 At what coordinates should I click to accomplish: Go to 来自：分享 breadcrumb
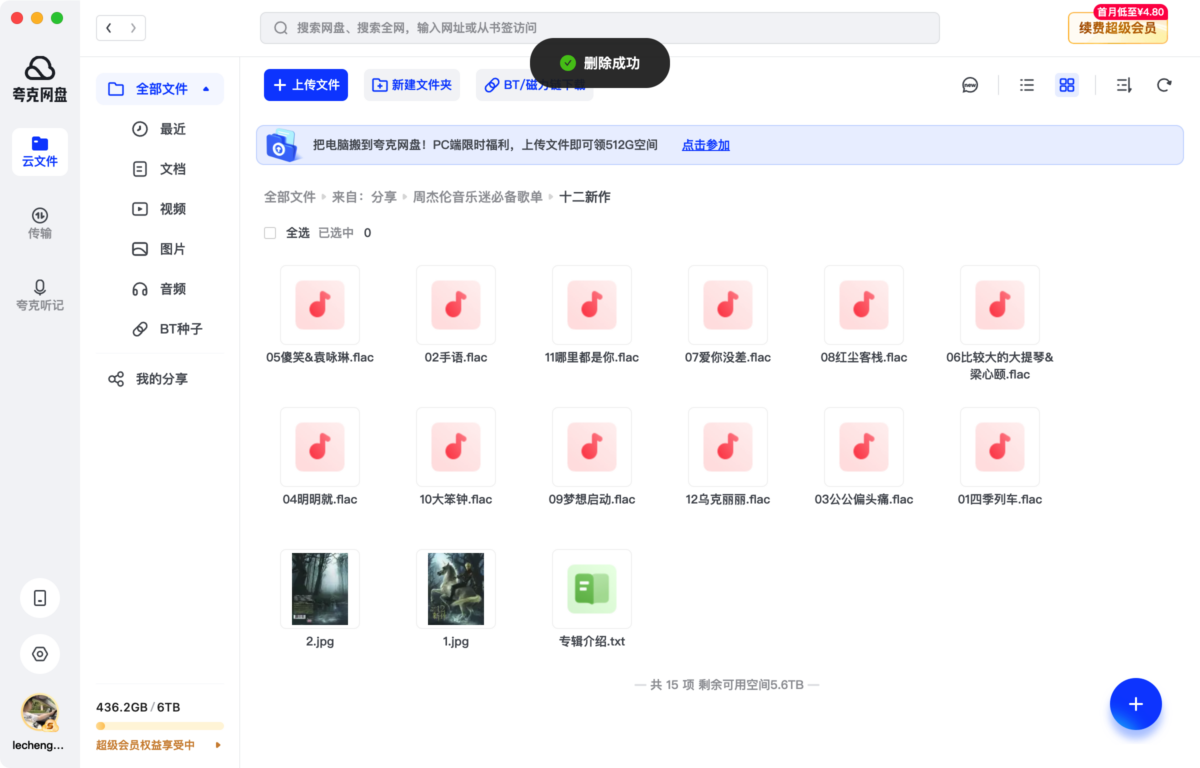[364, 197]
